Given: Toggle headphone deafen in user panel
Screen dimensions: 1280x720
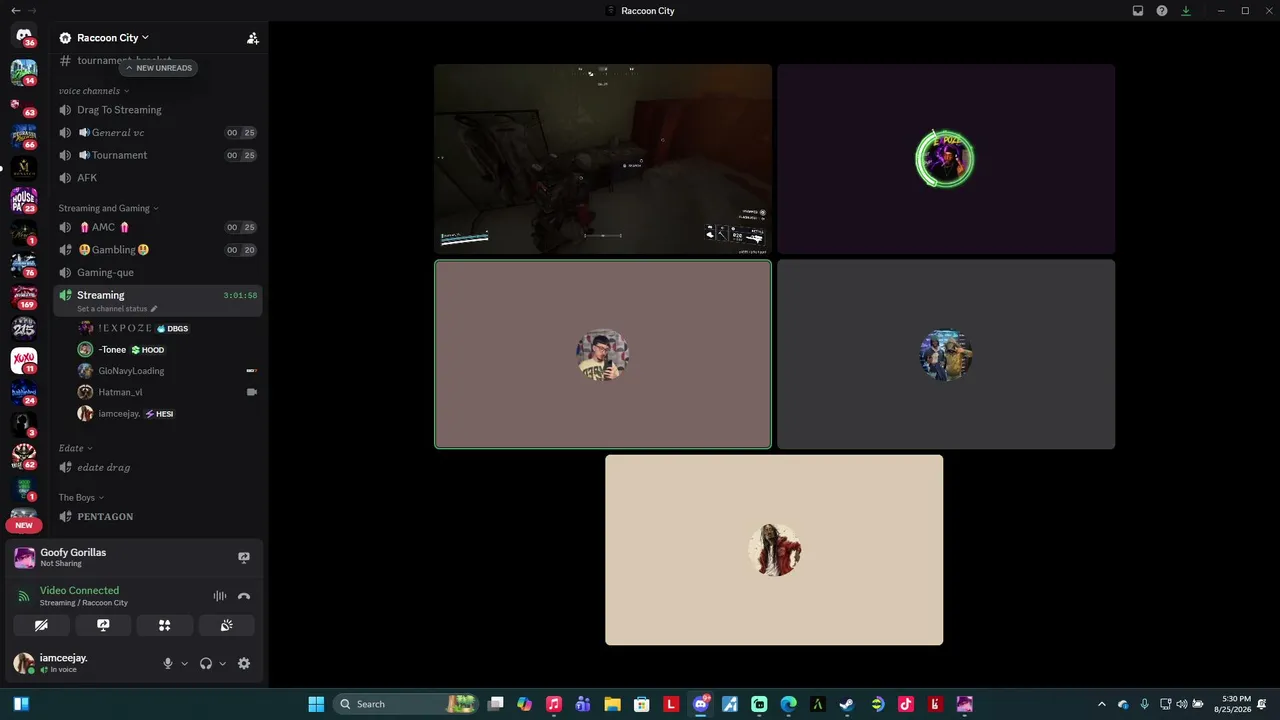Looking at the screenshot, I should [x=206, y=663].
